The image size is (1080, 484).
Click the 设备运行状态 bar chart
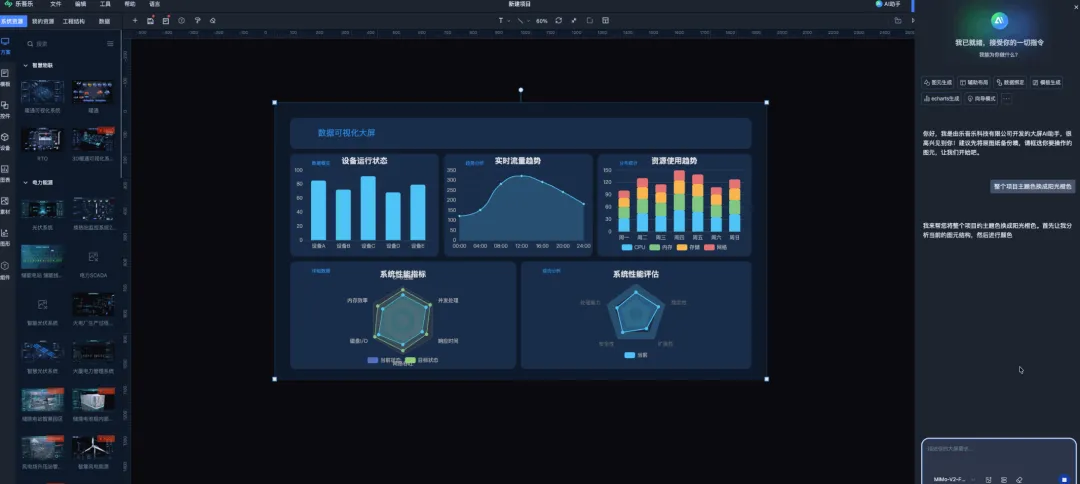tap(364, 204)
